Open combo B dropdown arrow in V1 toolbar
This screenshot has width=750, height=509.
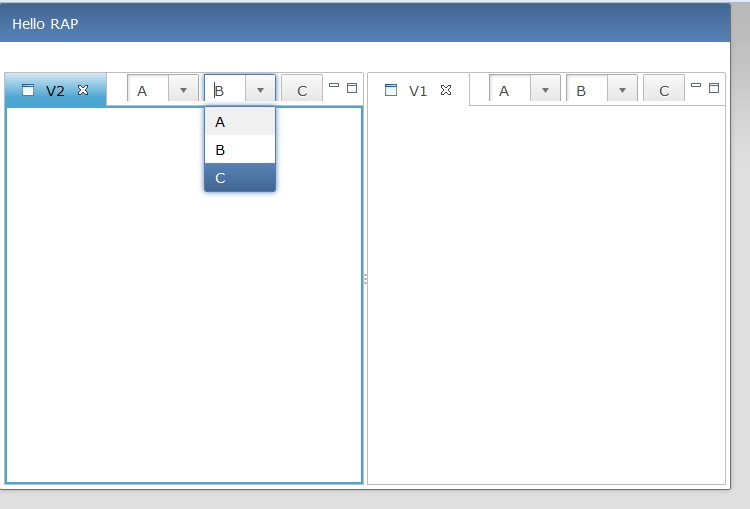pos(622,90)
